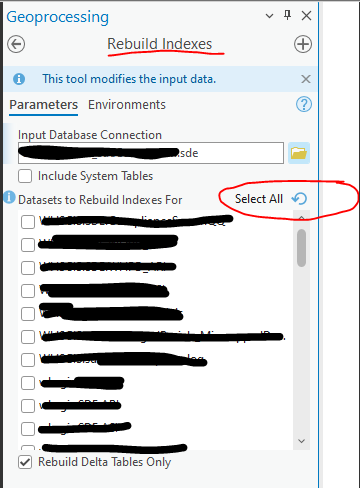Image resolution: width=360 pixels, height=488 pixels.
Task: Click the info icon beside Datasets label
Action: coord(9,197)
